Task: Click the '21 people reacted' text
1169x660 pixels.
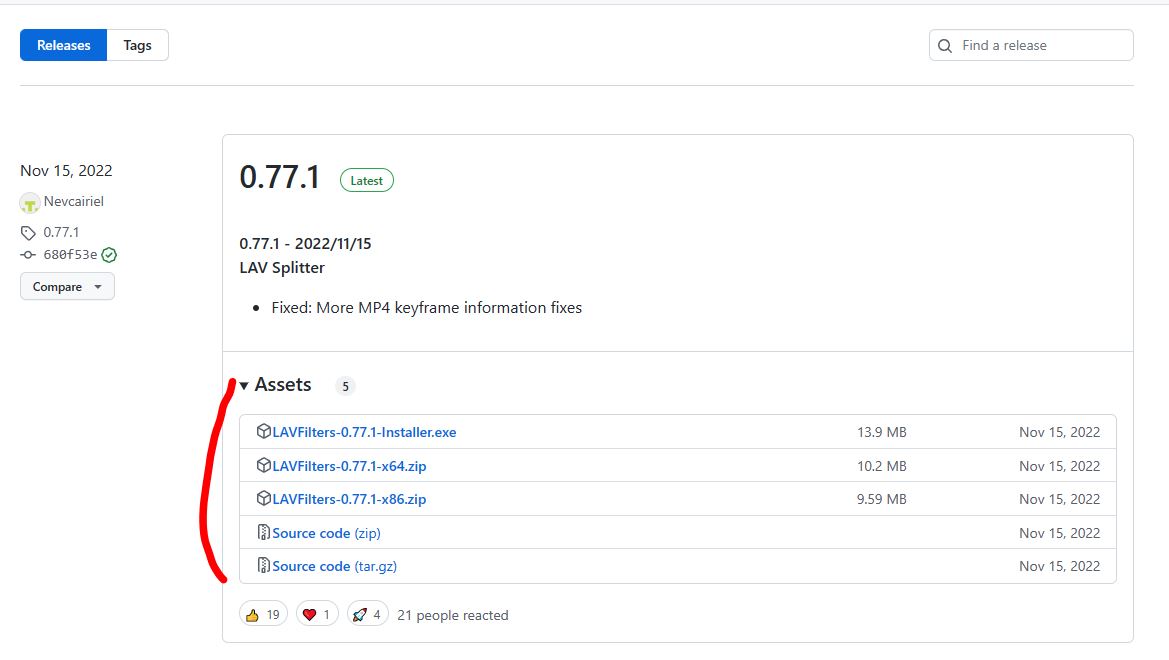Action: tap(453, 615)
